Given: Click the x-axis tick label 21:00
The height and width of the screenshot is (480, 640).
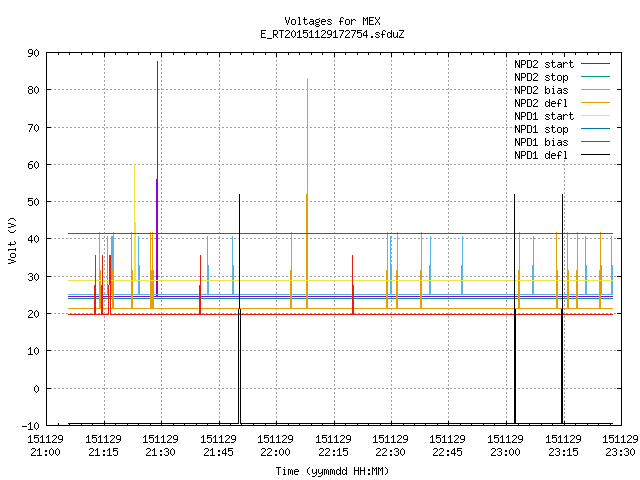Looking at the screenshot, I should click(45, 453).
